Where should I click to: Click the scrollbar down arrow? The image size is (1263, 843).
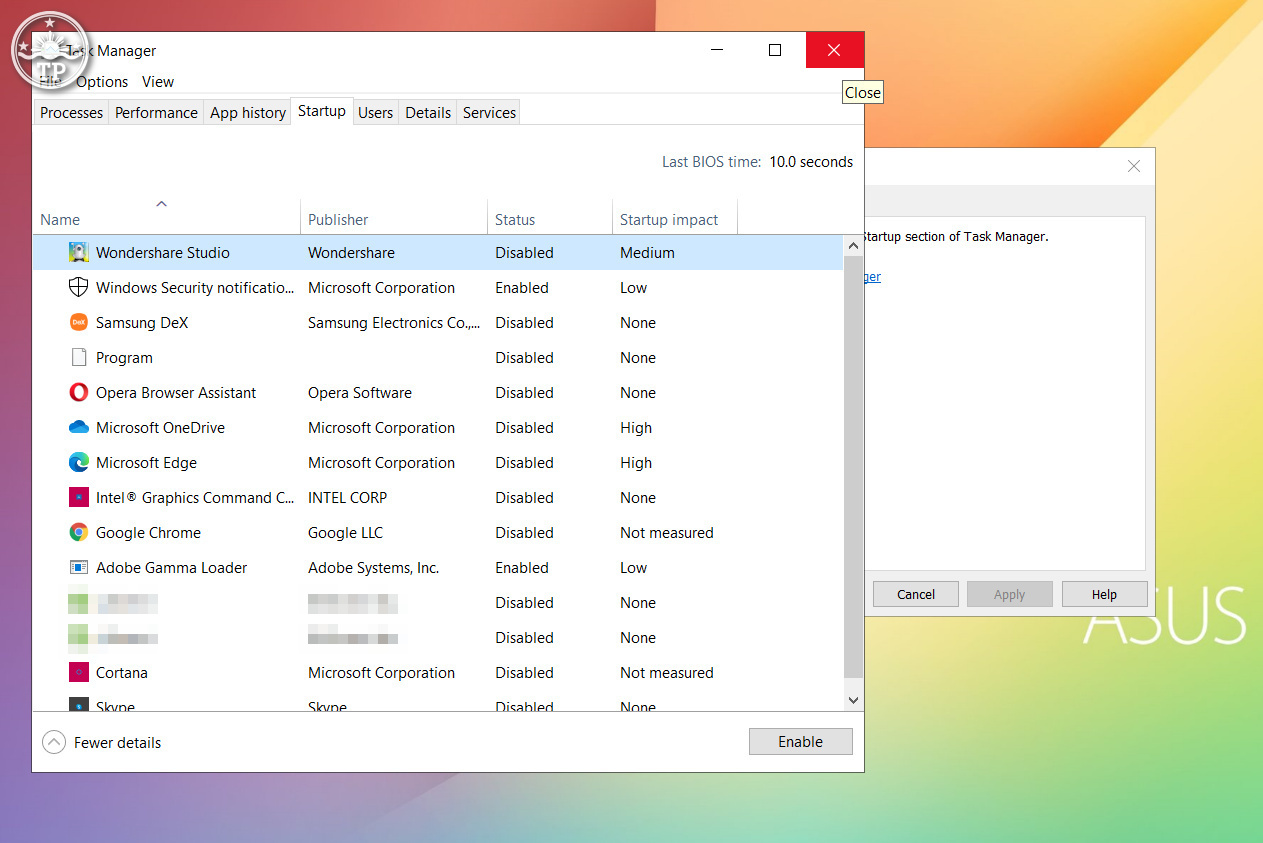(x=853, y=701)
